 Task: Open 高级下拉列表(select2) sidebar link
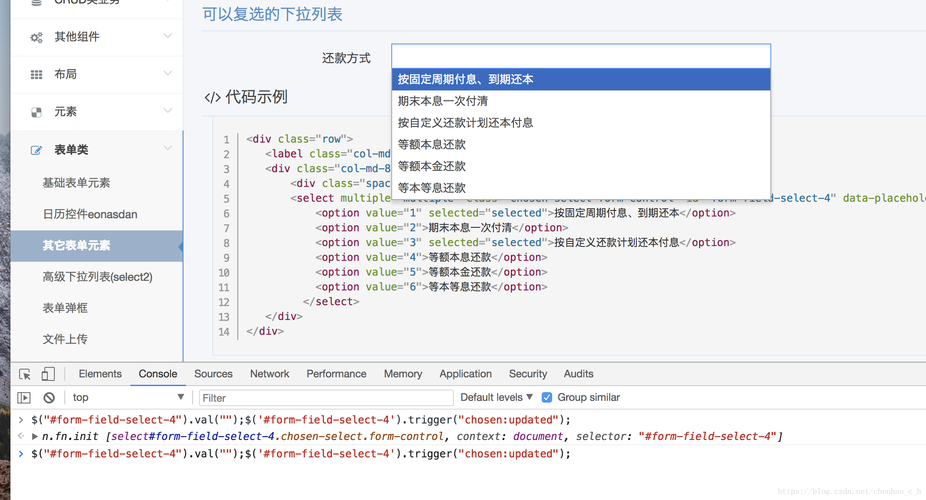pos(97,276)
